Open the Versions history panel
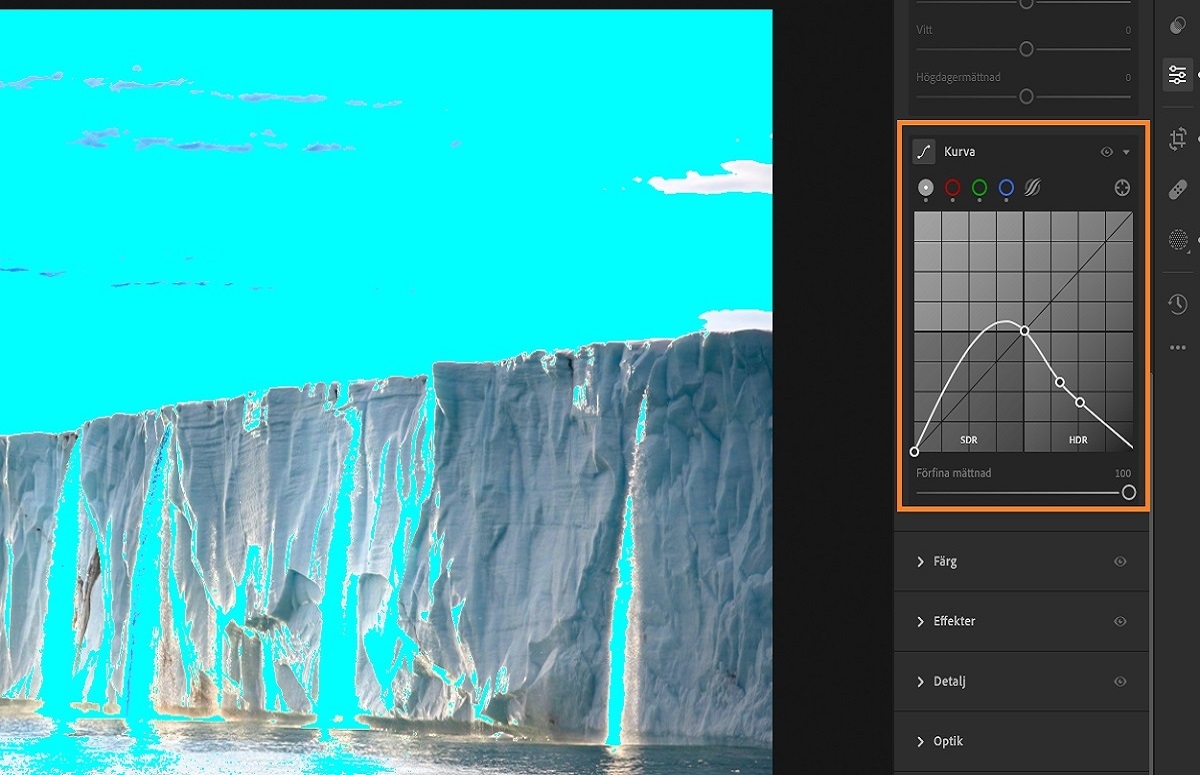 (1177, 303)
